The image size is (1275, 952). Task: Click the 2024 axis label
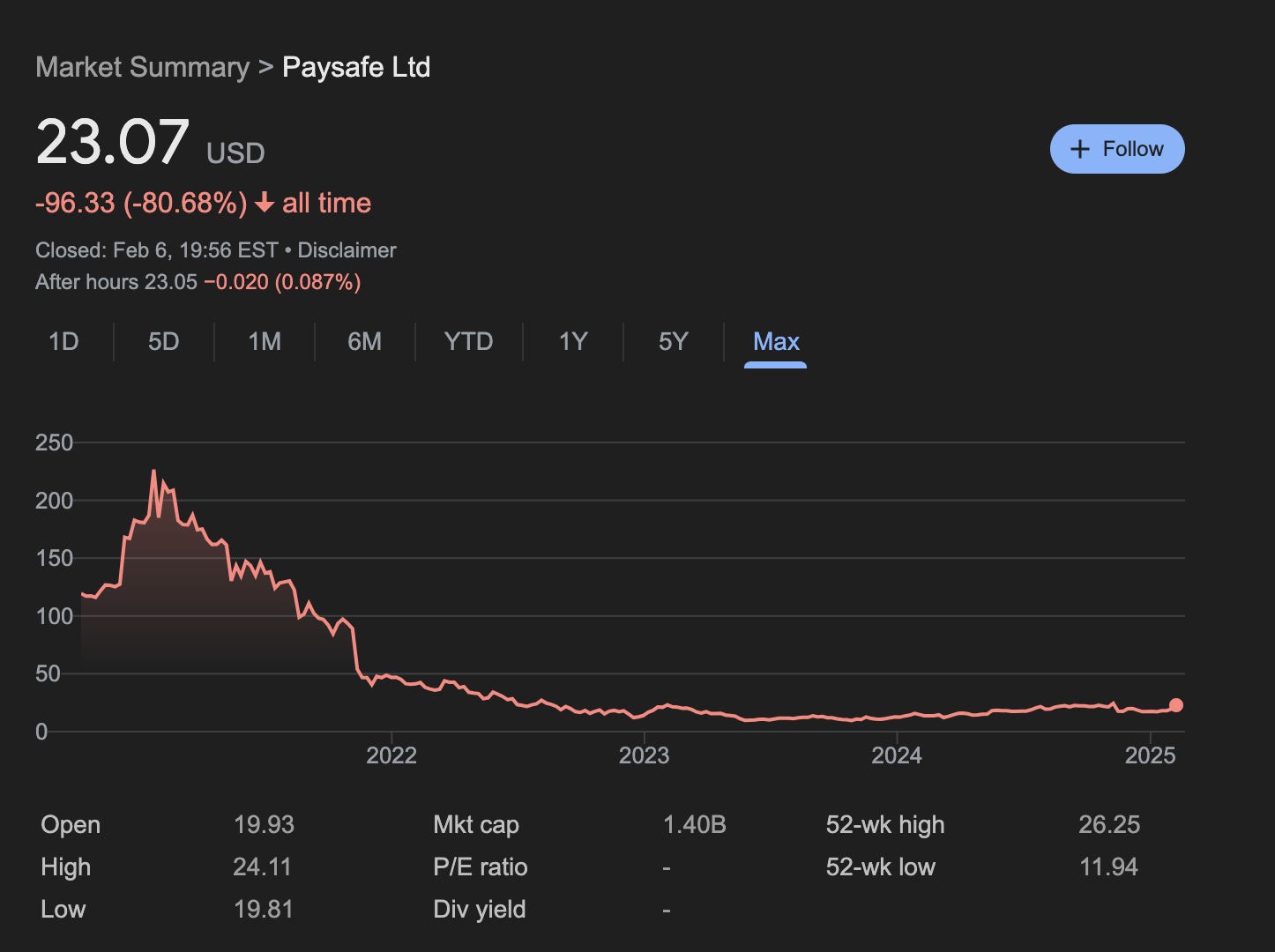click(x=897, y=755)
